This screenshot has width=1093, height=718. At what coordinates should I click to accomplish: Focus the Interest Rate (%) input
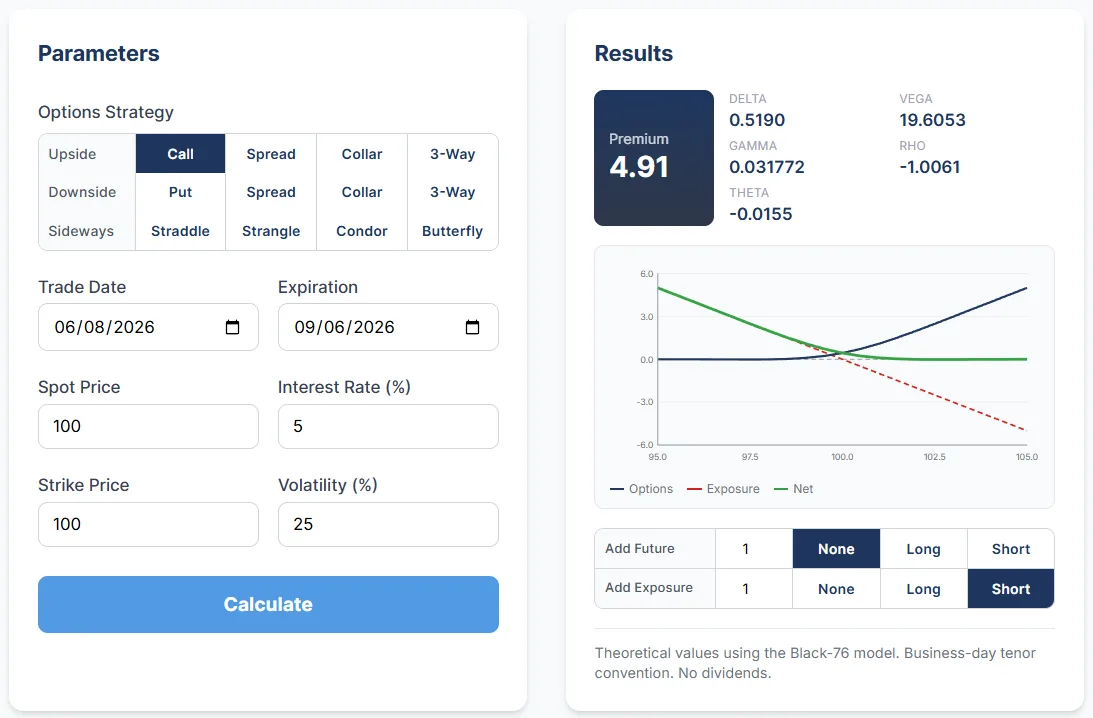click(x=388, y=427)
